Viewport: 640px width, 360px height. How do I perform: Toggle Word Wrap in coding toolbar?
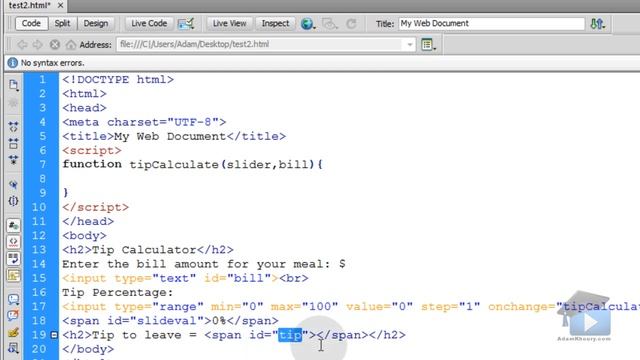tap(13, 258)
